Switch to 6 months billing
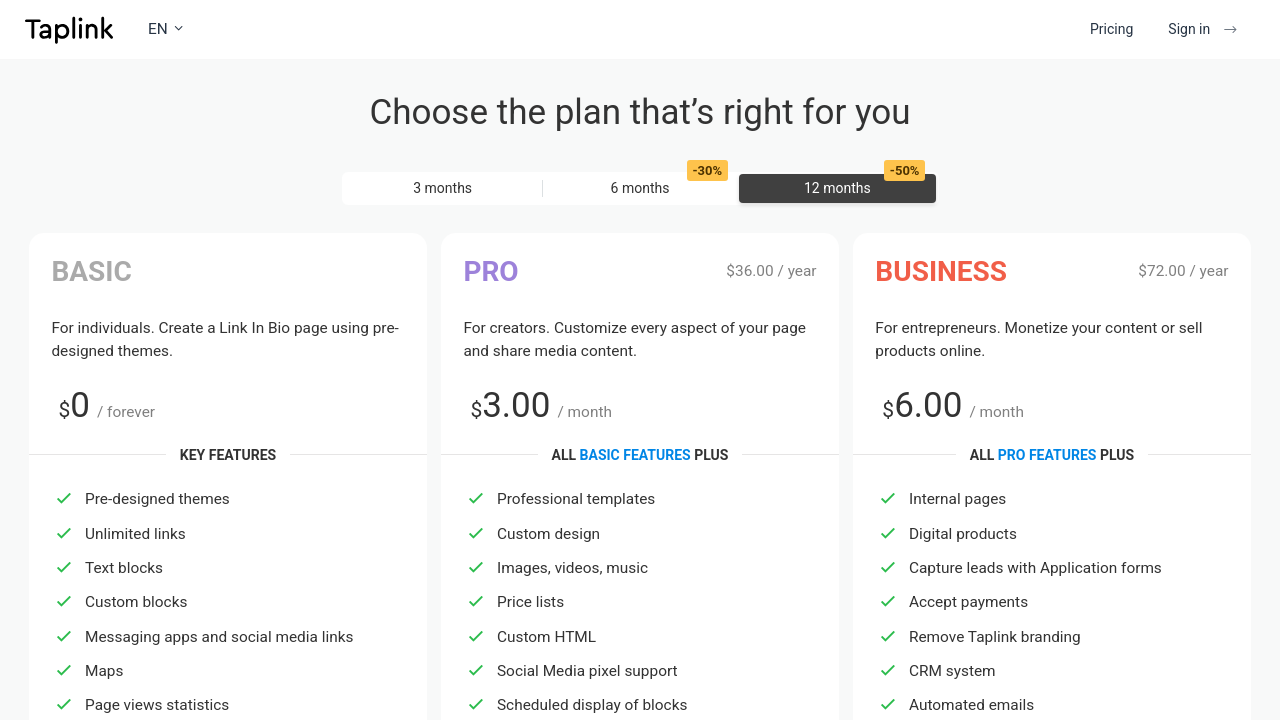1280x720 pixels. pyautogui.click(x=640, y=188)
